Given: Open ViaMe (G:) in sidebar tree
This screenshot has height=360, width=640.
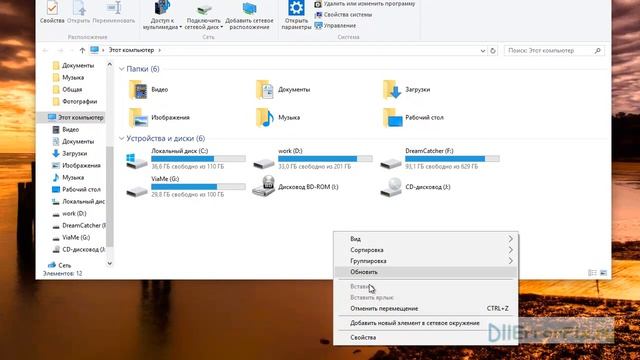Looking at the screenshot, I should coord(71,238).
